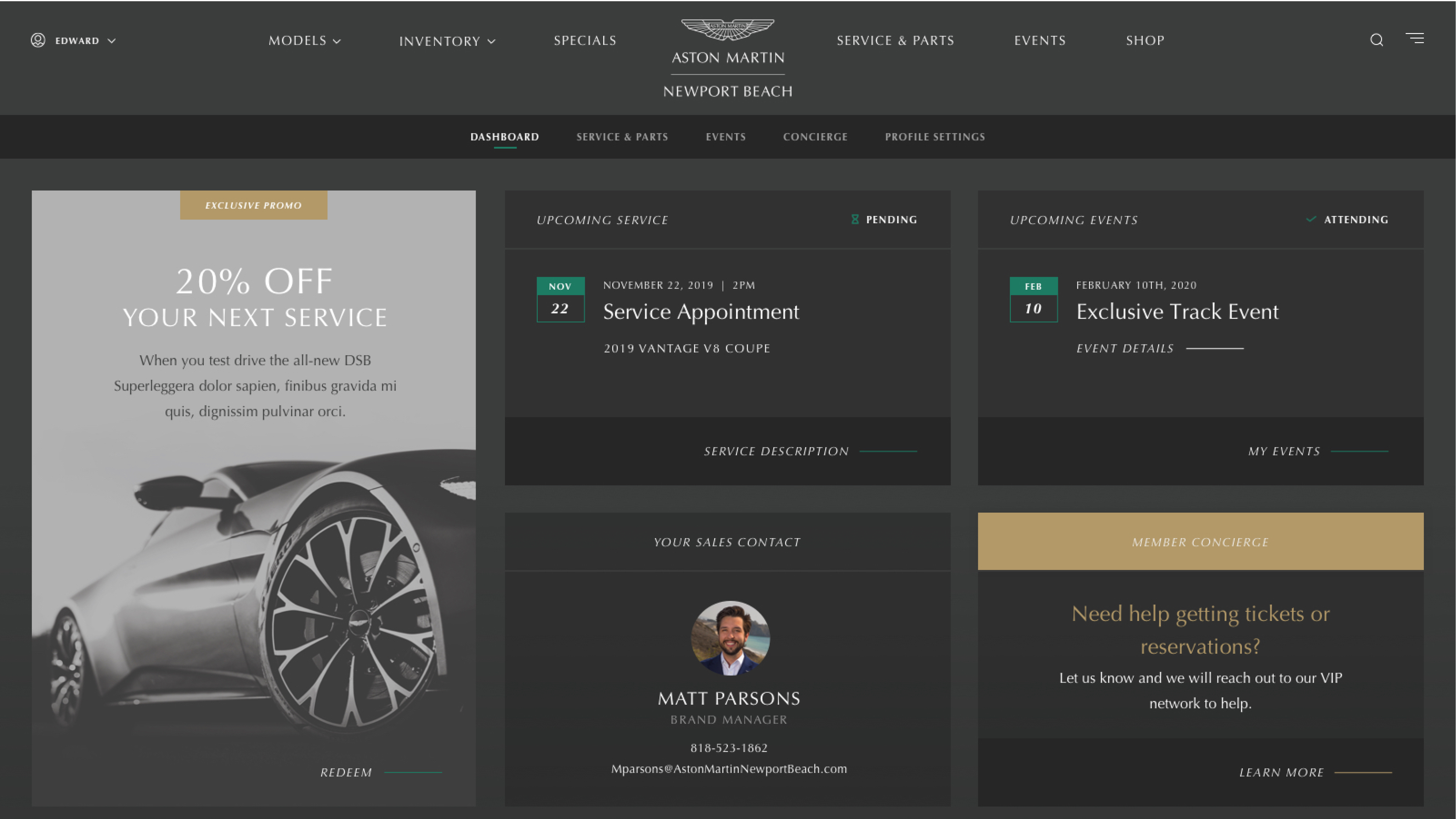The height and width of the screenshot is (819, 1456).
Task: Click the Aston Martin wings logo
Action: tap(728, 29)
